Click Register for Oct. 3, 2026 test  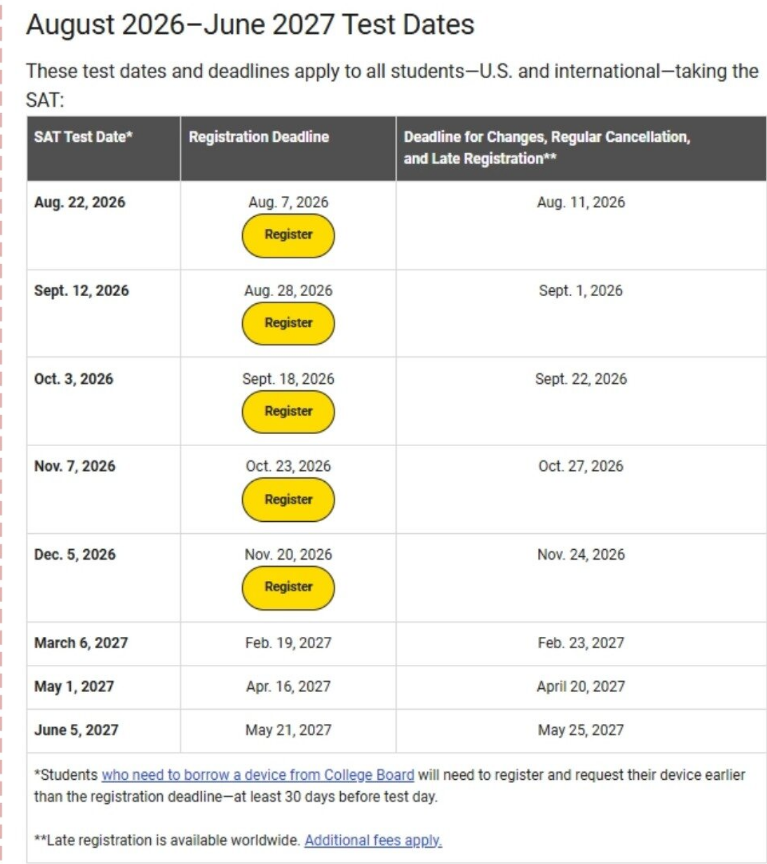click(x=288, y=412)
